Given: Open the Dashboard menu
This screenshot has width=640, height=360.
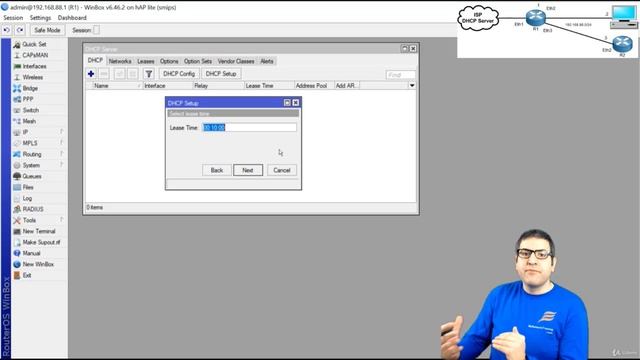Looking at the screenshot, I should [72, 18].
